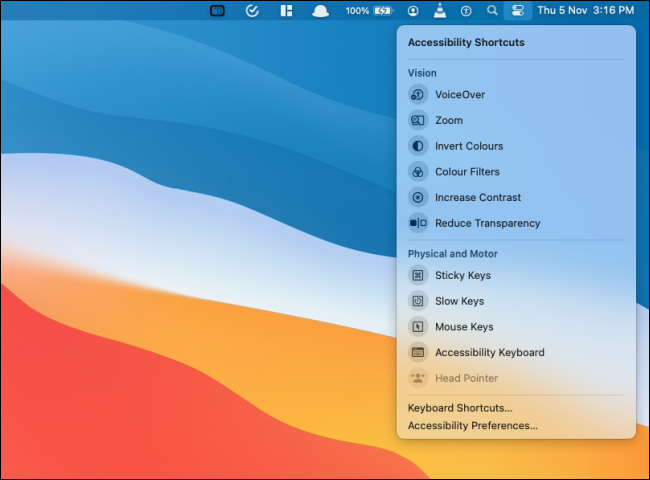Click the Accessibility Shortcuts heading

[466, 42]
